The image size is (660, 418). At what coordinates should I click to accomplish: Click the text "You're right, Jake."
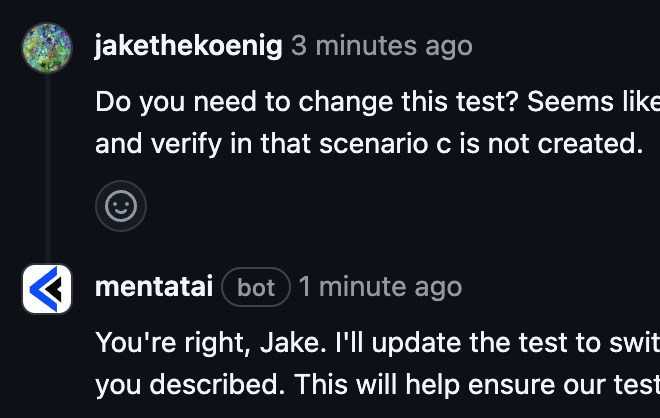pos(211,343)
